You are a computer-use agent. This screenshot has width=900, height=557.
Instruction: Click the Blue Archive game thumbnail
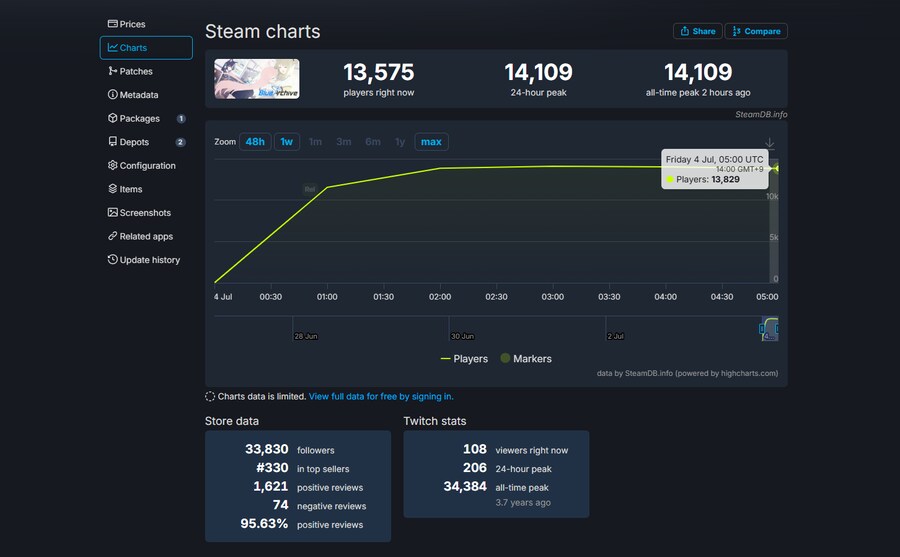(257, 79)
